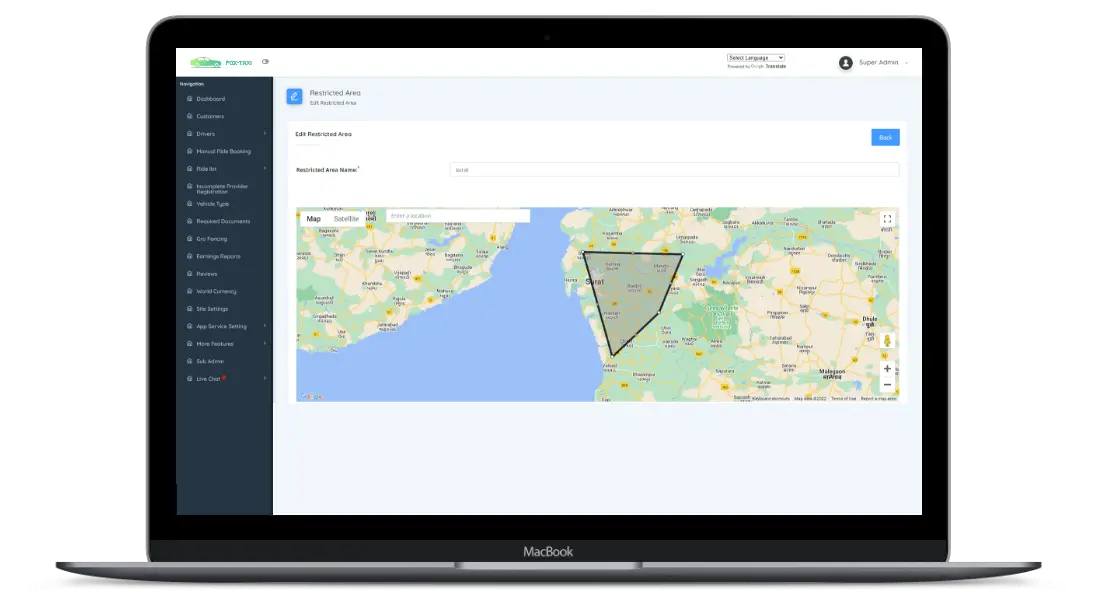
Task: Toggle fullscreen map view
Action: tap(887, 219)
